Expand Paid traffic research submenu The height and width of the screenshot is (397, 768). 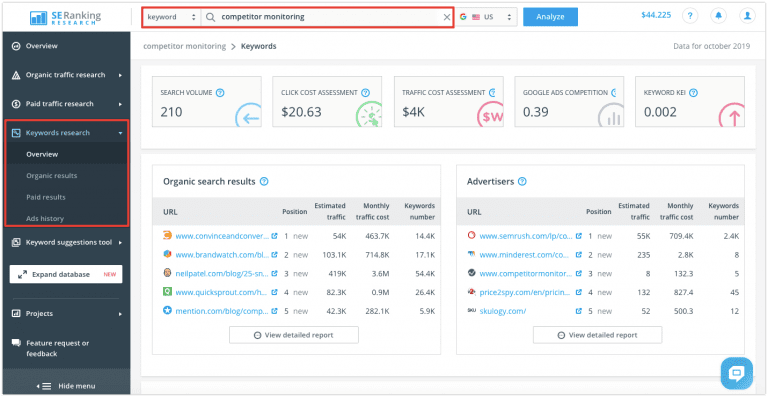point(120,104)
